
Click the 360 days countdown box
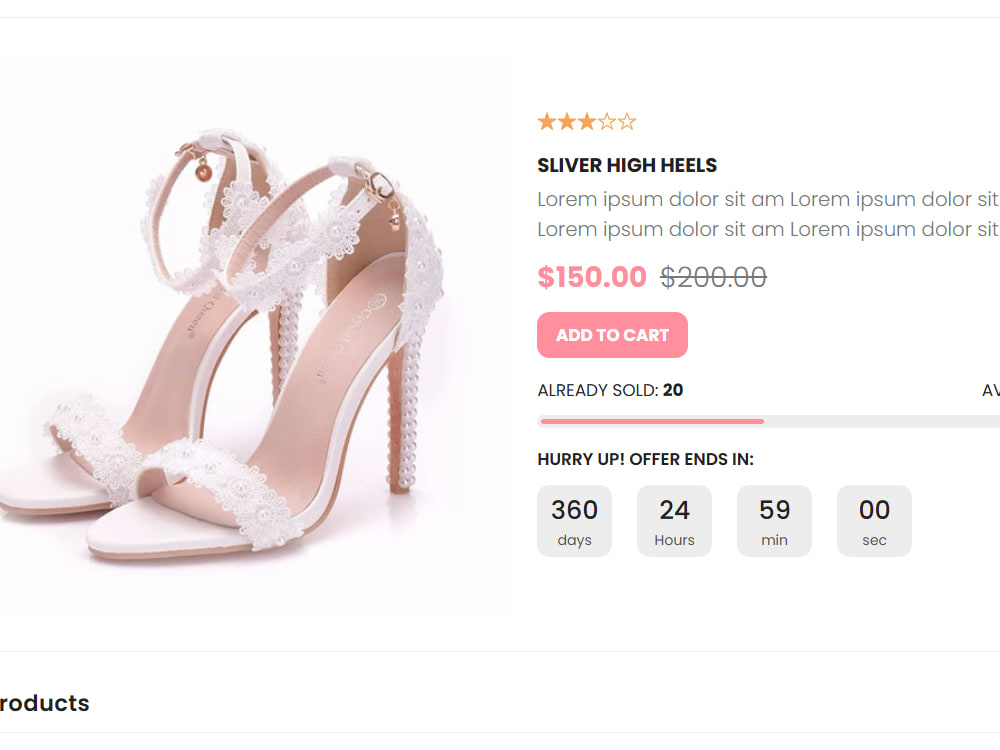[575, 521]
